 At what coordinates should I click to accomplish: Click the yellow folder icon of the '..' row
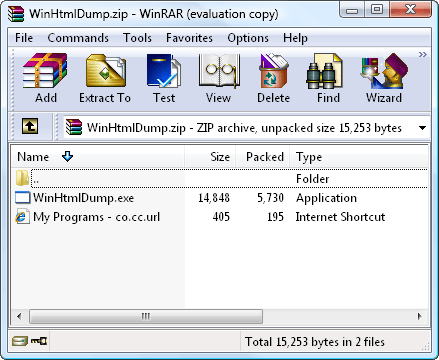[22, 178]
